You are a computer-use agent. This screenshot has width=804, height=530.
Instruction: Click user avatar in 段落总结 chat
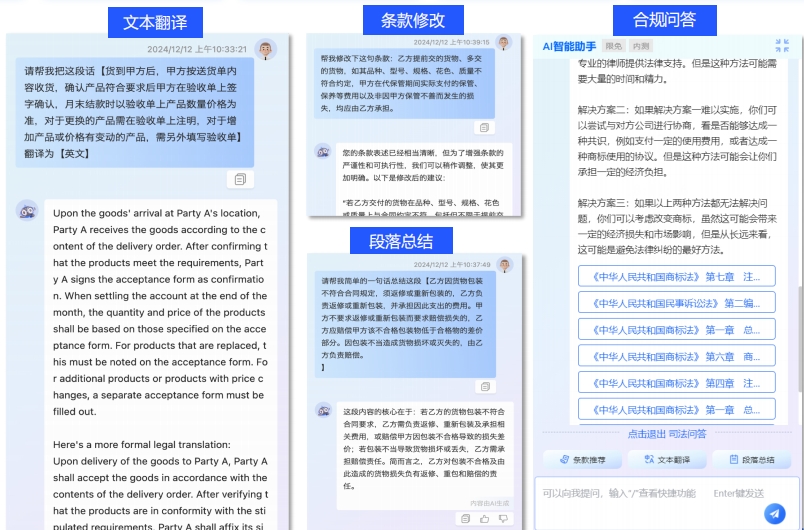coord(505,264)
